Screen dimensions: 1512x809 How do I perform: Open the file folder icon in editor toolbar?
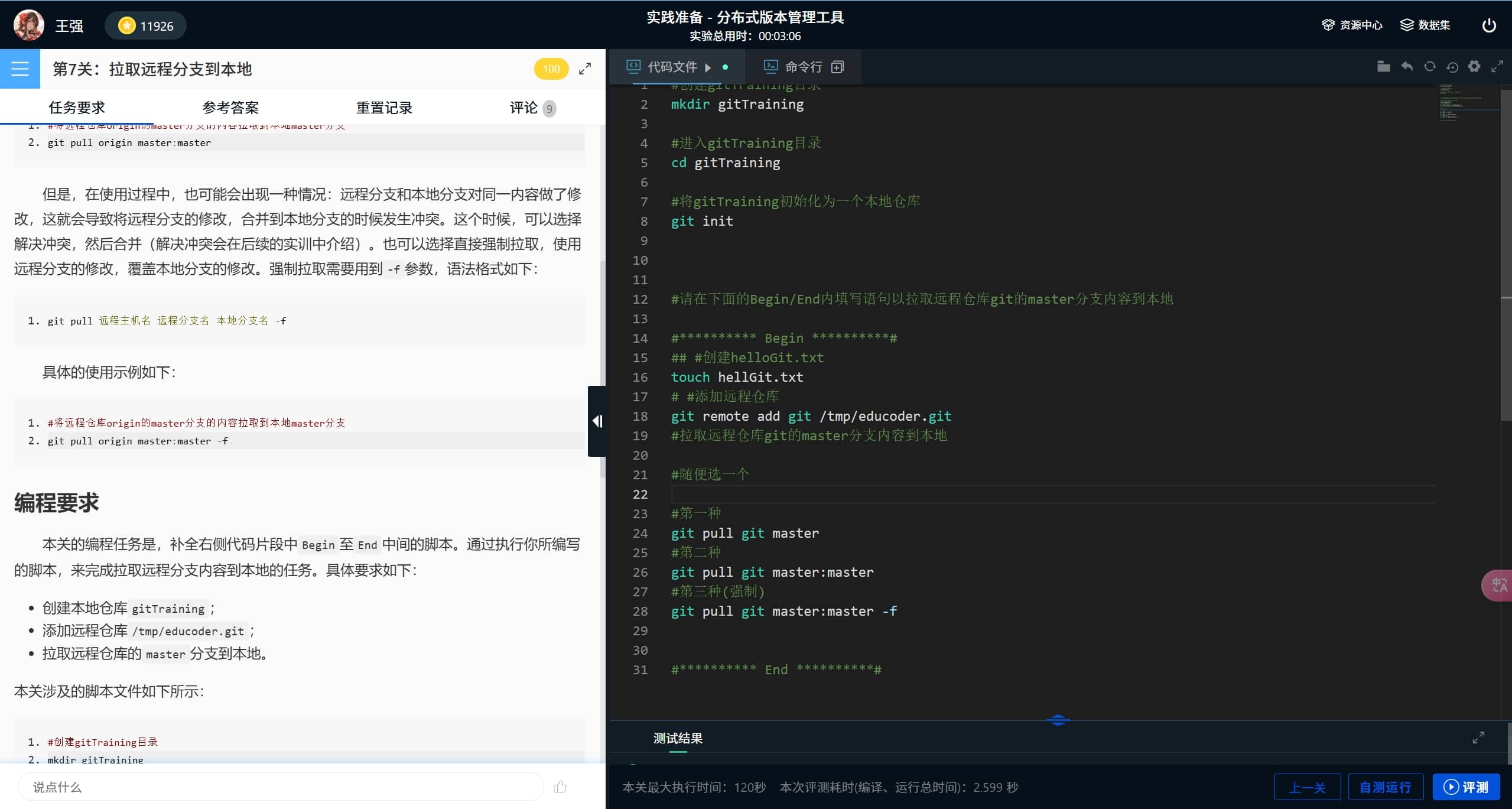coord(1383,66)
